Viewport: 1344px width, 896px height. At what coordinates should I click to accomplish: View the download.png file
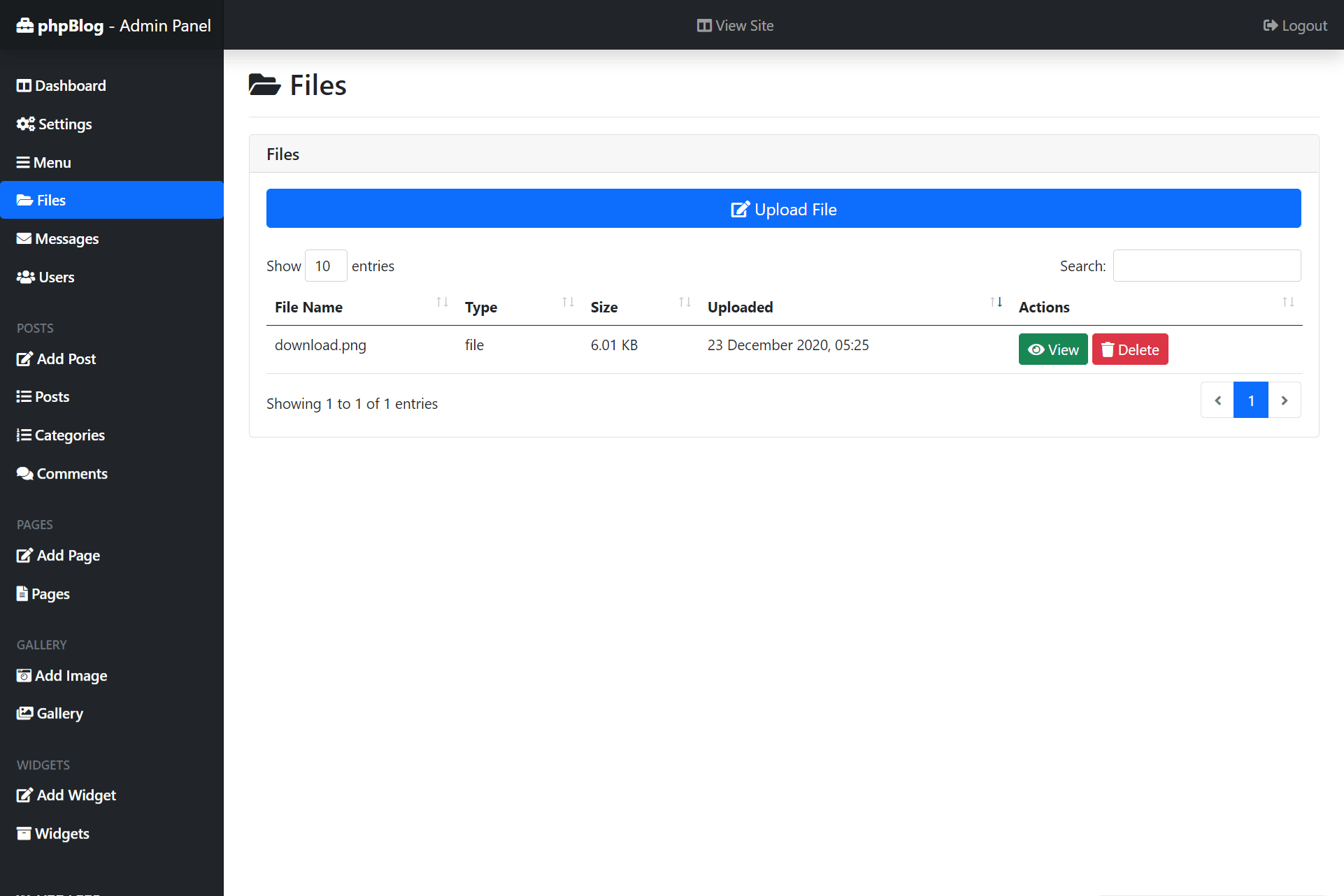pyautogui.click(x=1052, y=349)
